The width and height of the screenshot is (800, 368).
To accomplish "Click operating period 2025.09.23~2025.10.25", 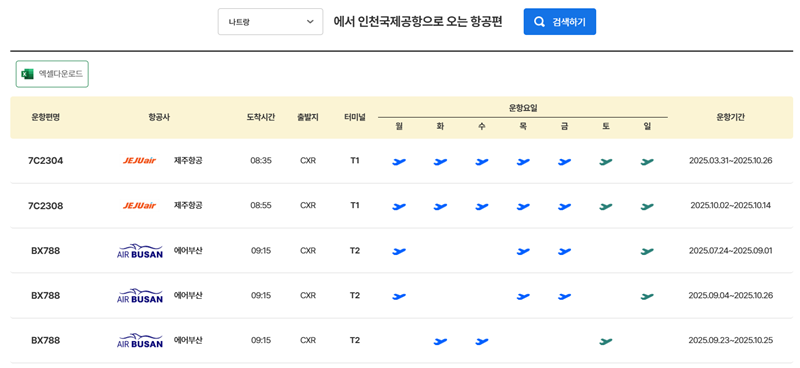I will 730,340.
